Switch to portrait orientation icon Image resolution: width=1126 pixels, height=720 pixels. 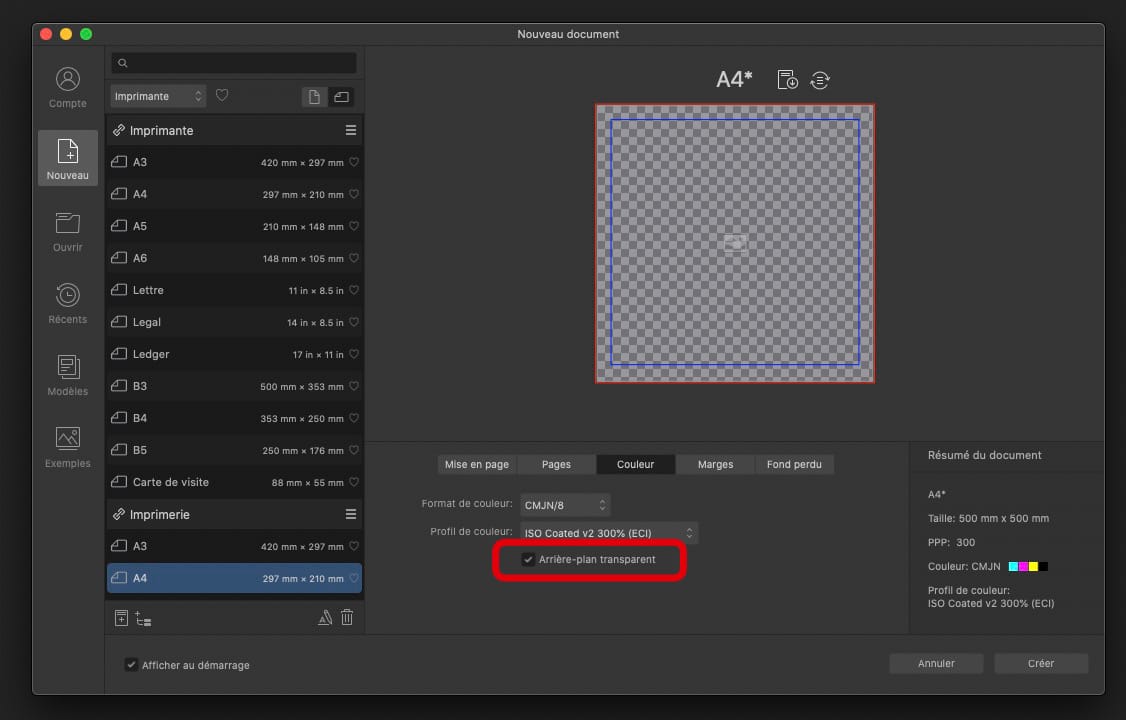(x=314, y=97)
